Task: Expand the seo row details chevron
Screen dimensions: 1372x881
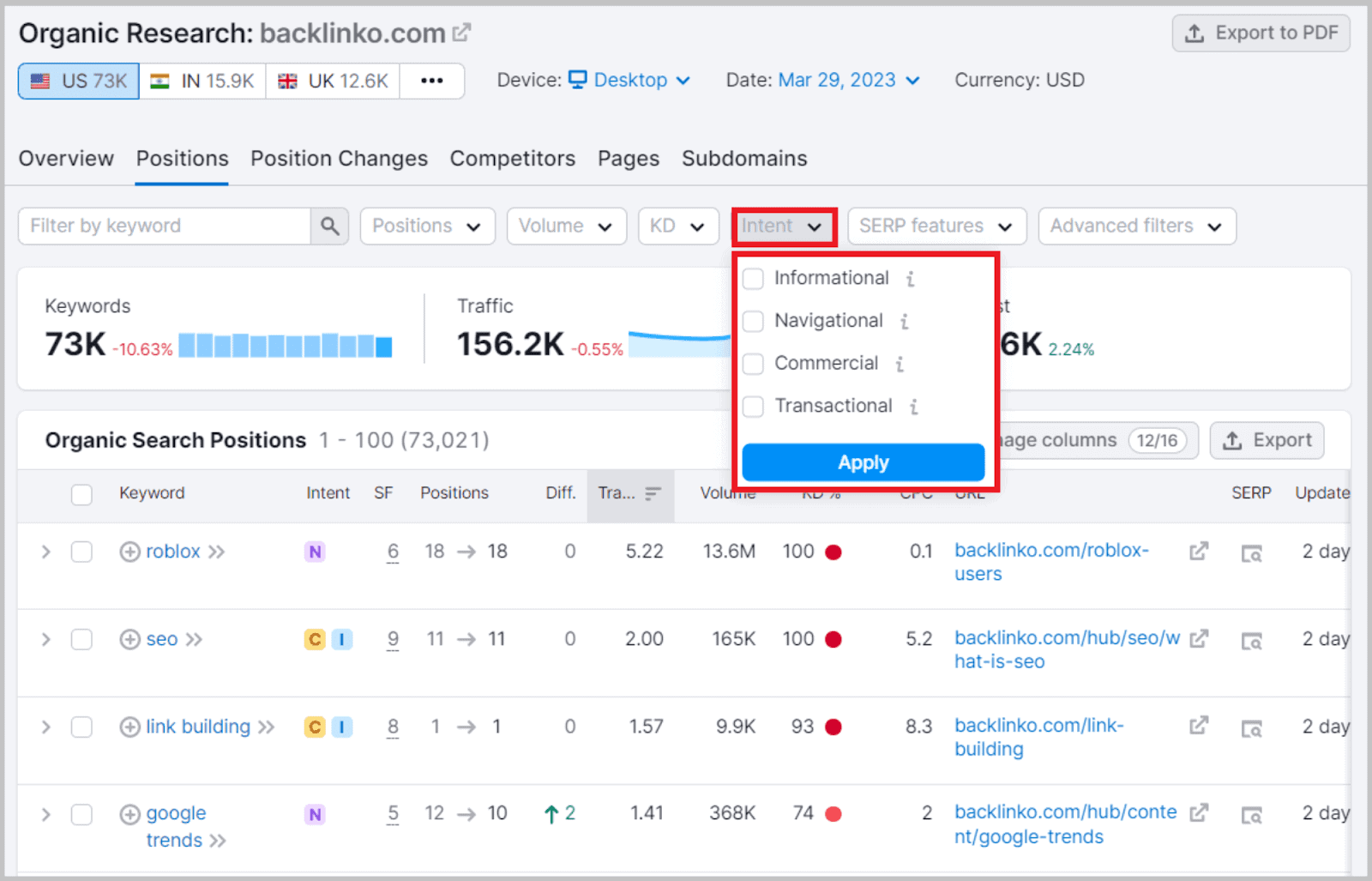Action: [x=46, y=639]
